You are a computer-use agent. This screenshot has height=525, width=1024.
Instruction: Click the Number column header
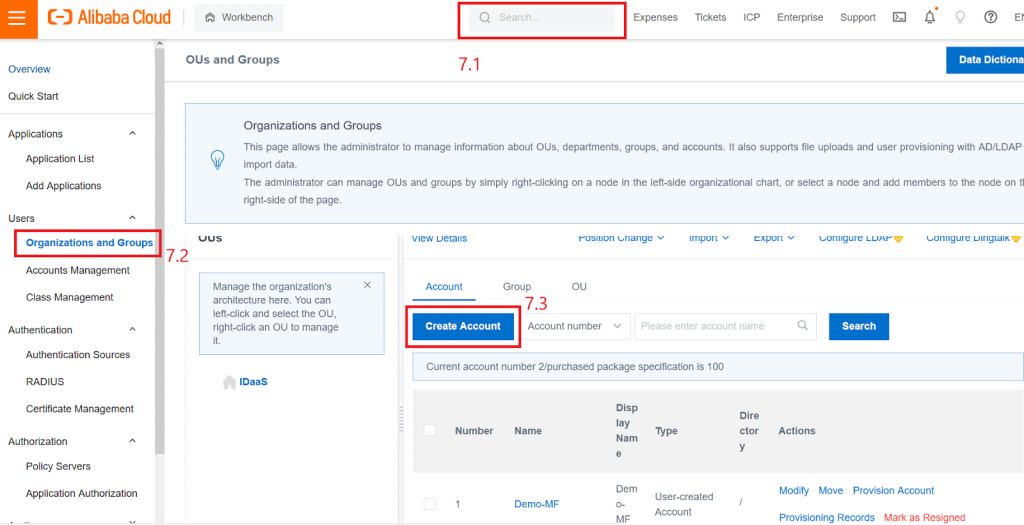pos(474,430)
